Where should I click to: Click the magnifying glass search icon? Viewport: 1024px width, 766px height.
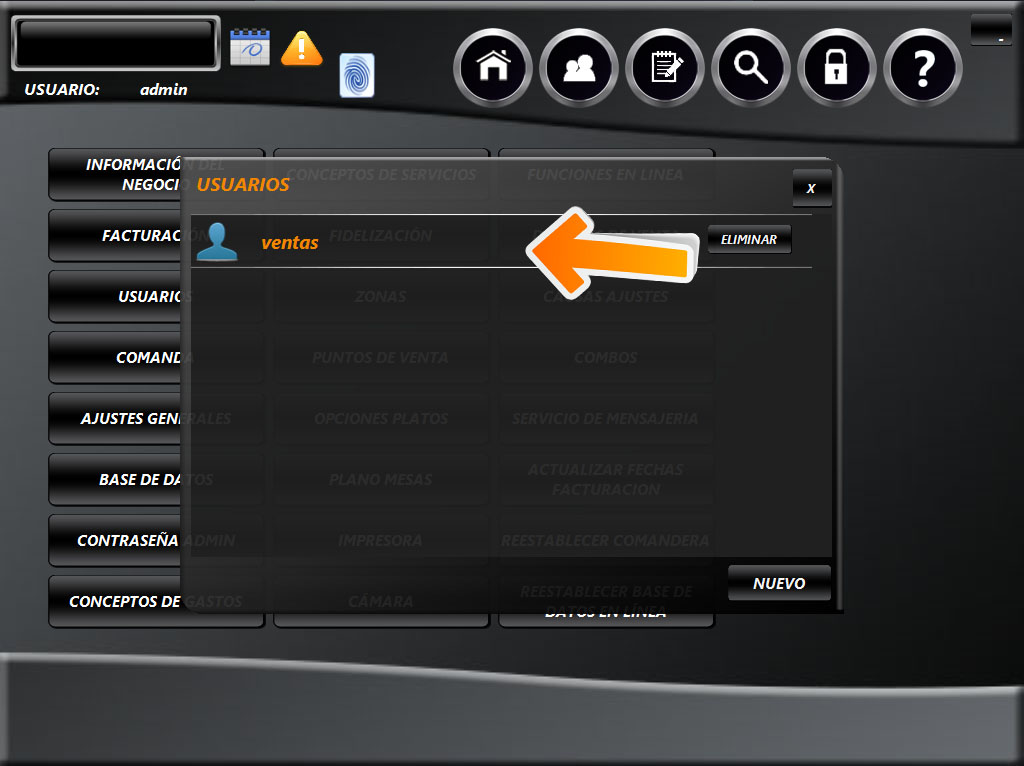coord(750,68)
